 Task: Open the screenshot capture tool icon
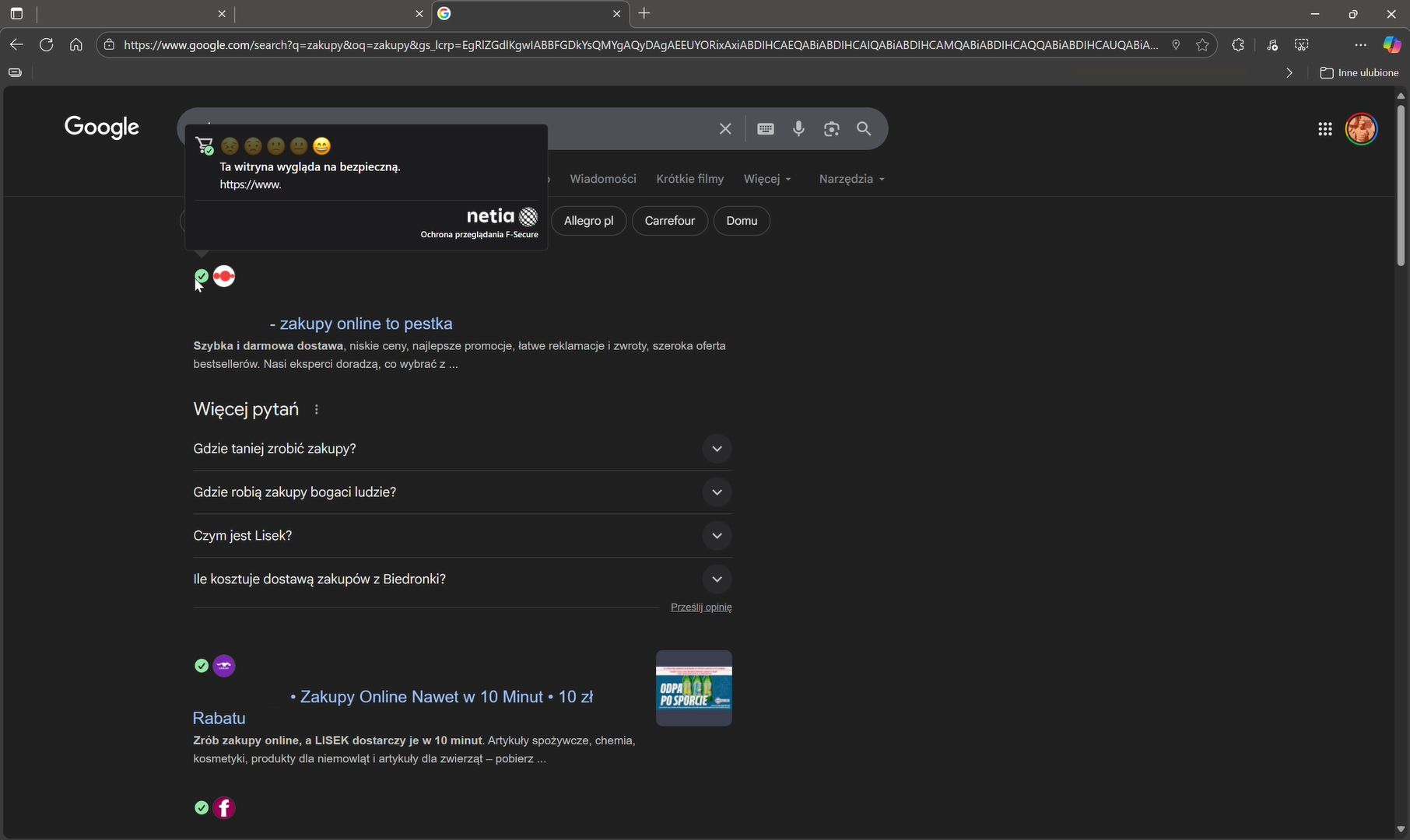[x=1302, y=45]
